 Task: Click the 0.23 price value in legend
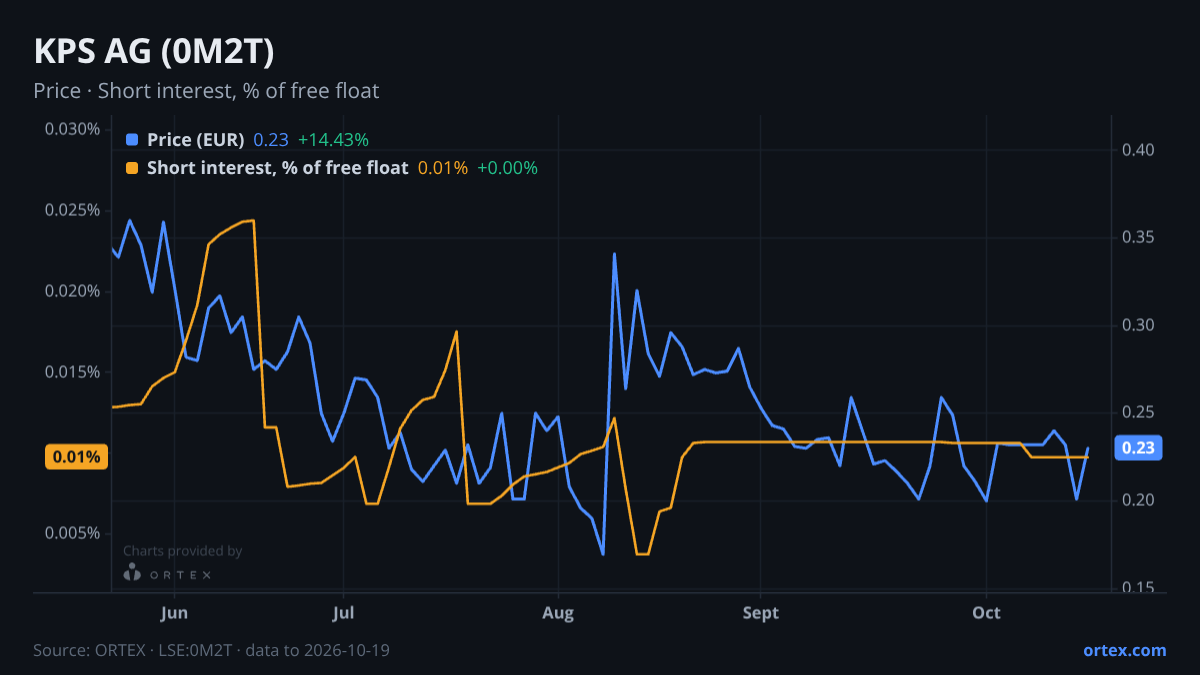click(x=270, y=140)
